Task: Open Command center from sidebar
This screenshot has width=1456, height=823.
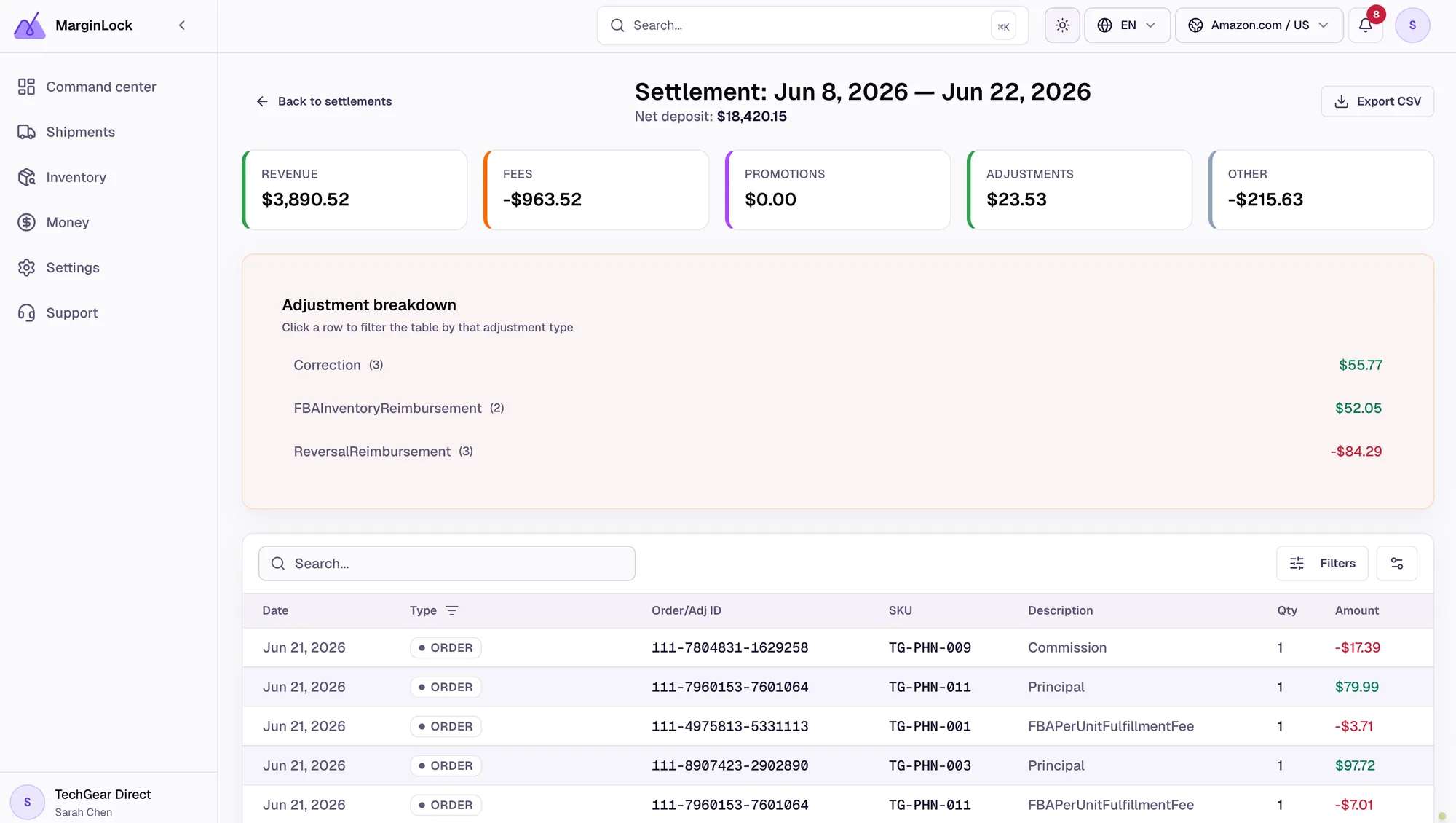Action: pos(108,87)
